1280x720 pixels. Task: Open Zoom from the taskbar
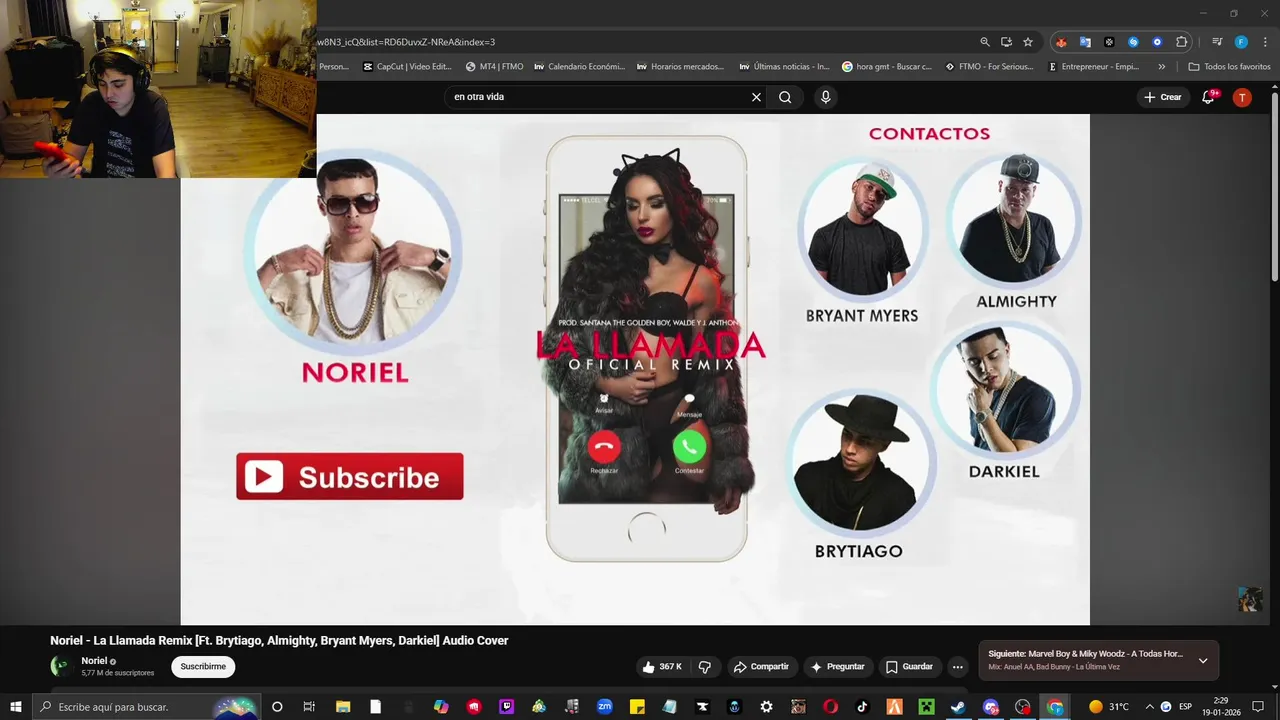click(604, 707)
